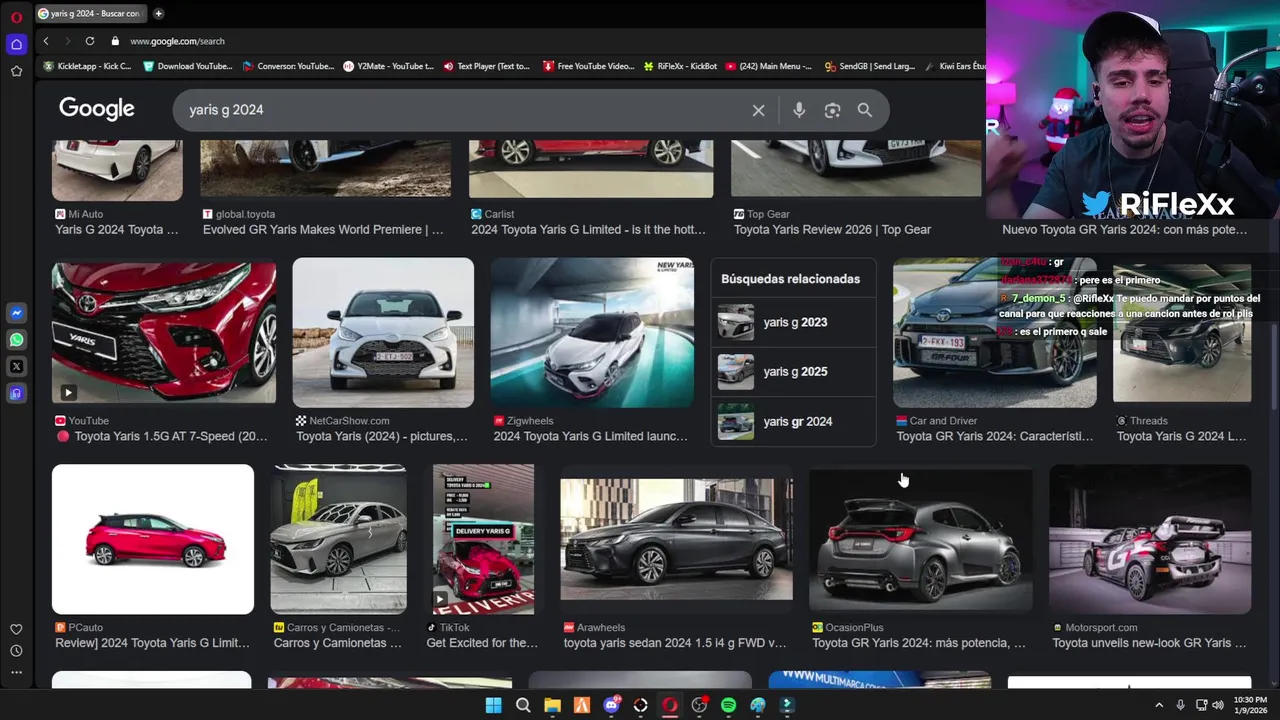
Task: Select related search 'yaris gr 2024'
Action: [794, 421]
